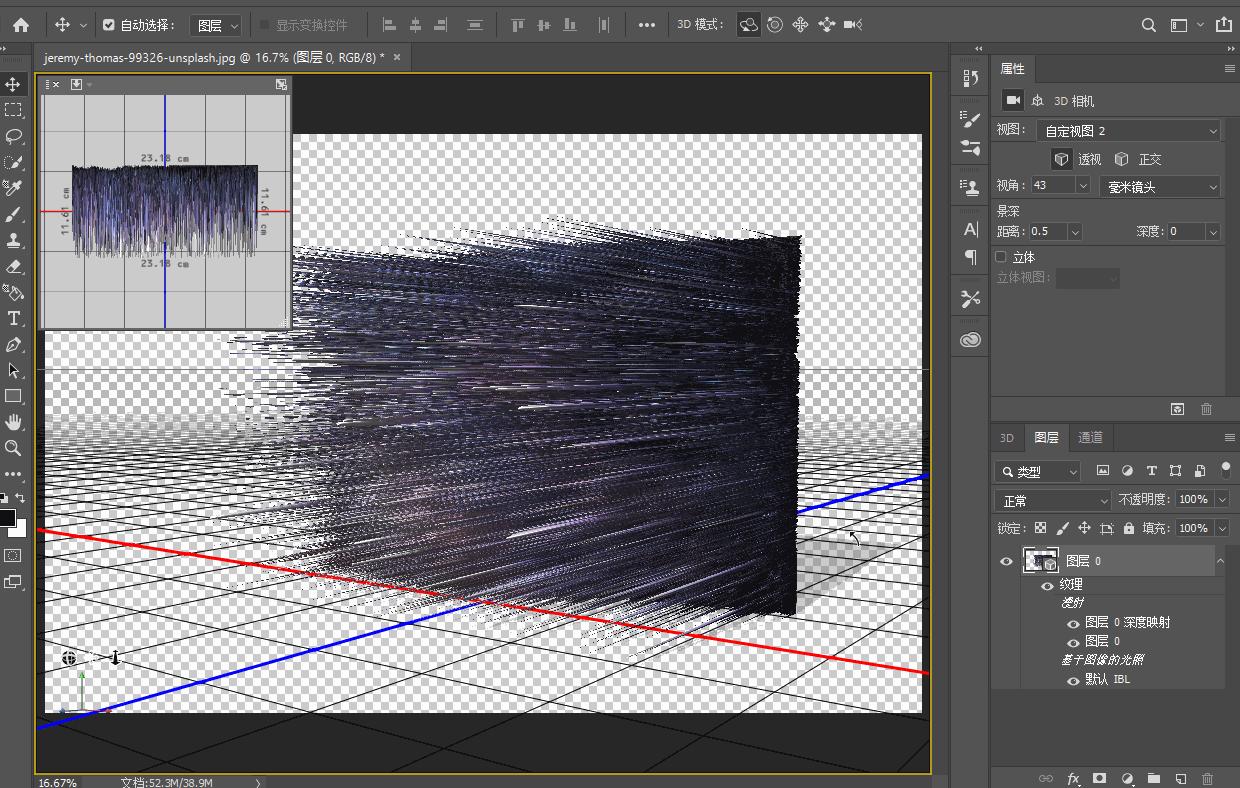
Task: Click the foreground color swatch
Action: [8, 518]
